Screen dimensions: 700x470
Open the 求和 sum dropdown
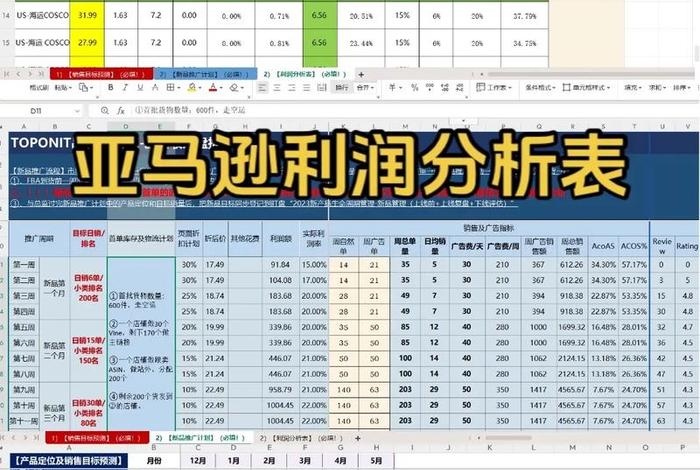coord(657,87)
